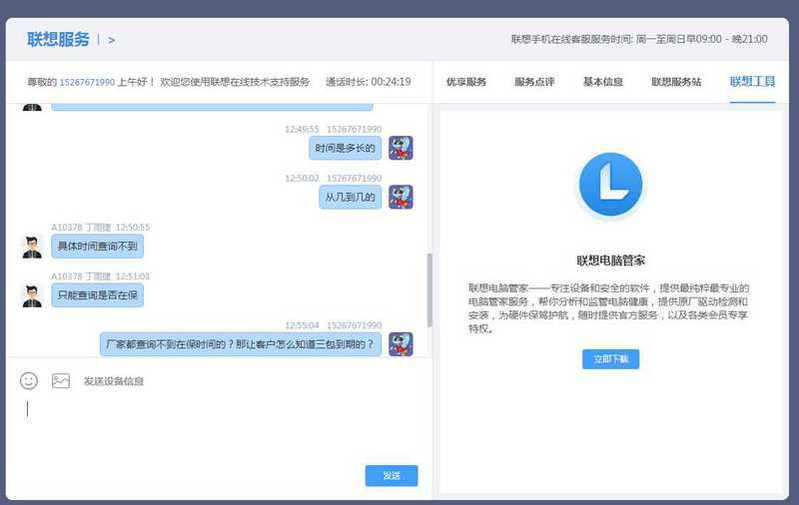Switch to the 服务点评 tab

point(535,82)
